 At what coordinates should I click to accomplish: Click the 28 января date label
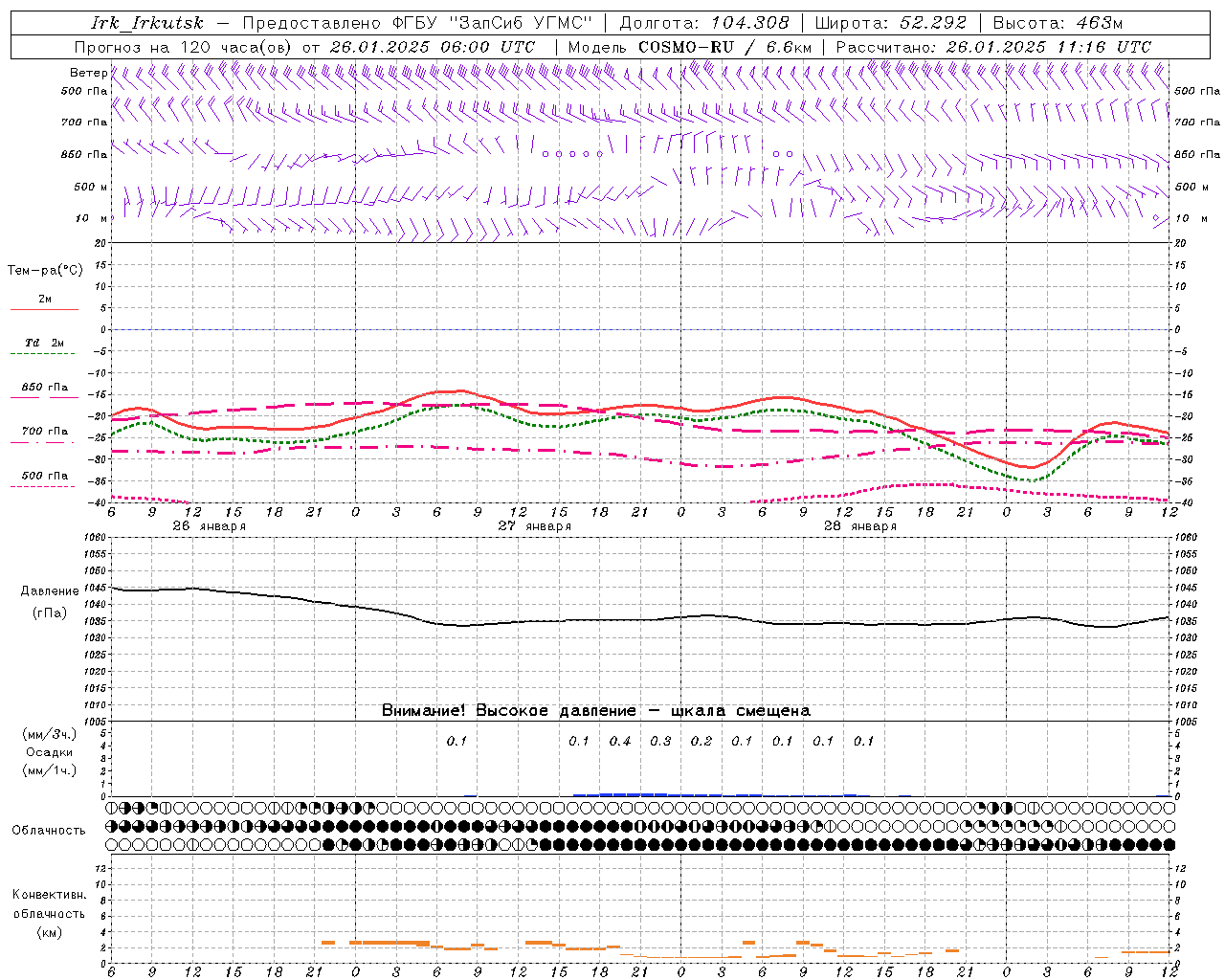pos(859,526)
